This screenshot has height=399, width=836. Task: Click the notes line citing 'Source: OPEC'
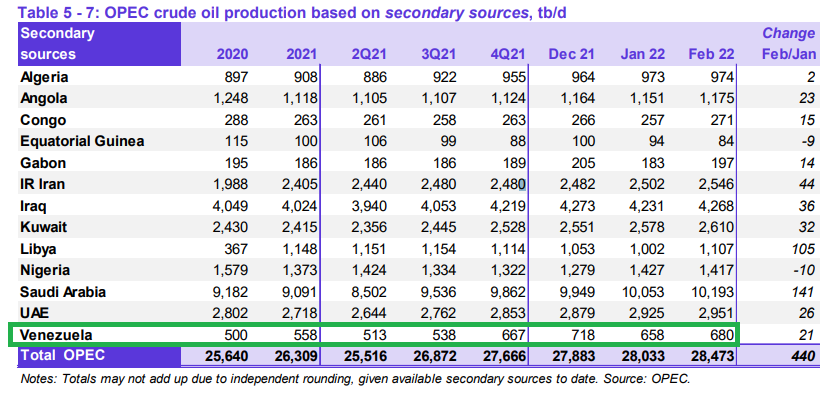355,379
